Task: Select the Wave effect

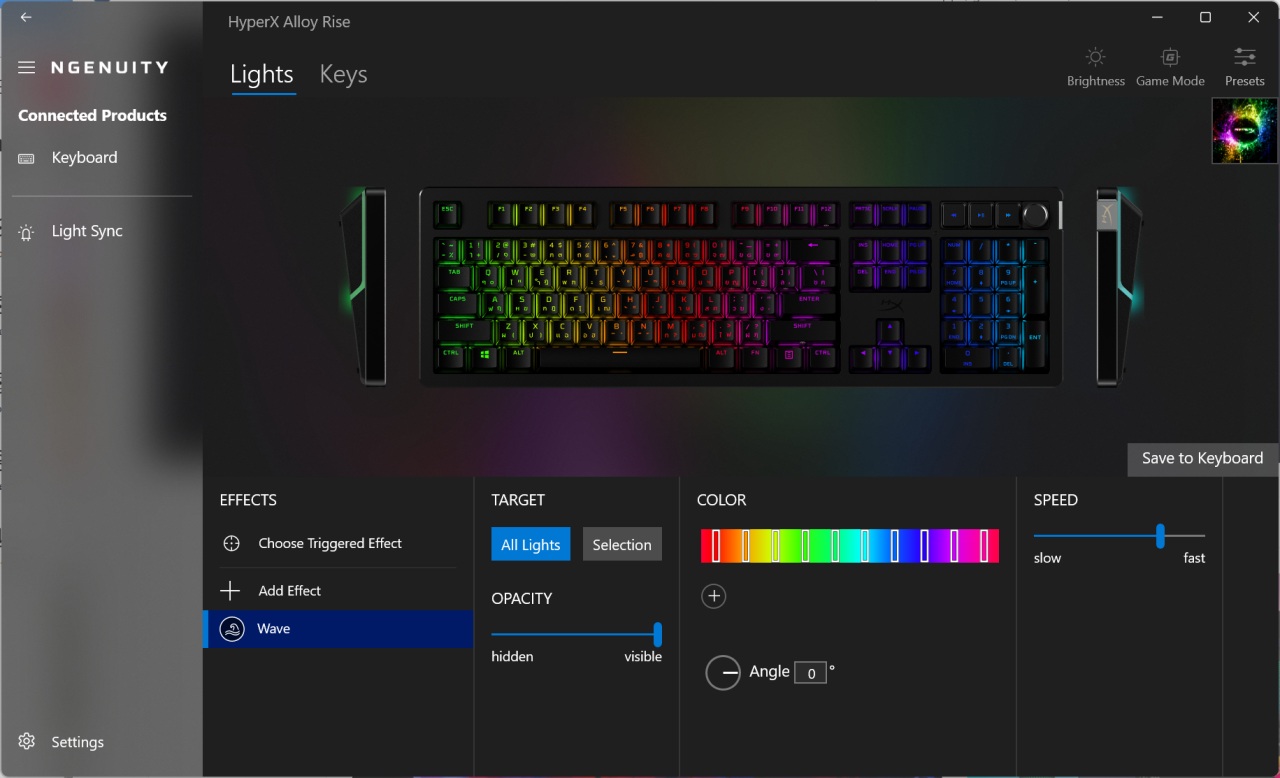Action: click(338, 629)
